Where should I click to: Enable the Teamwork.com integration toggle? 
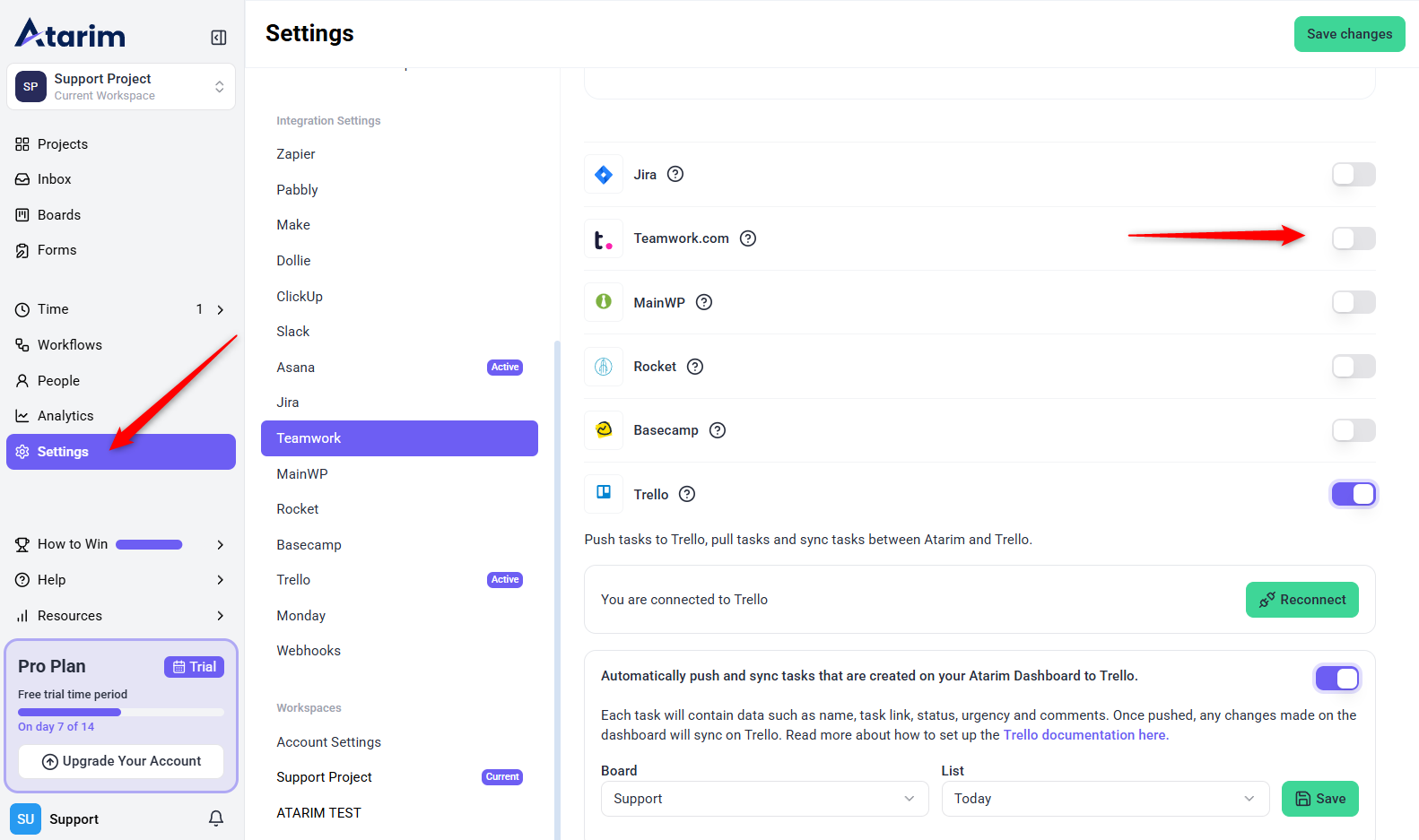[1353, 238]
